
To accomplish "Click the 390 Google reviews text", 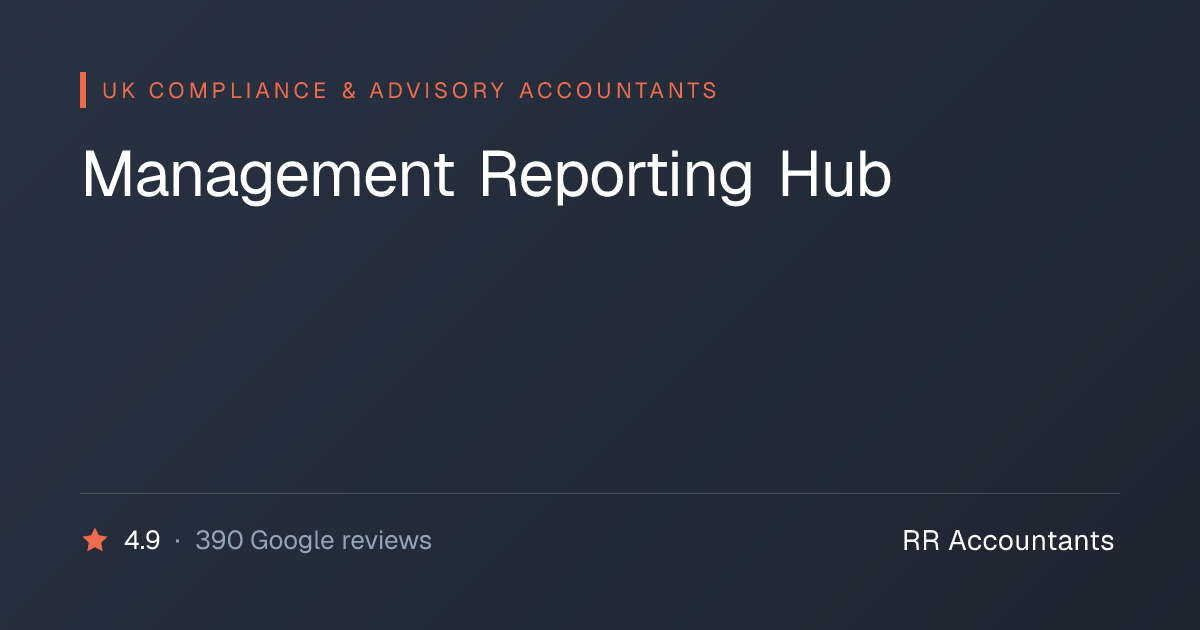I will (x=313, y=541).
